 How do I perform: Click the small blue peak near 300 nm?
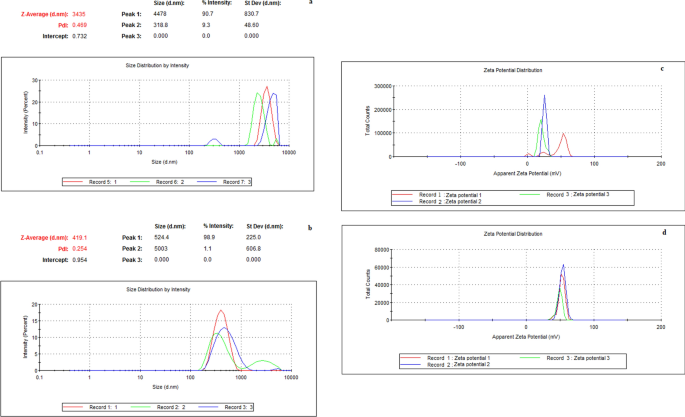click(x=213, y=142)
